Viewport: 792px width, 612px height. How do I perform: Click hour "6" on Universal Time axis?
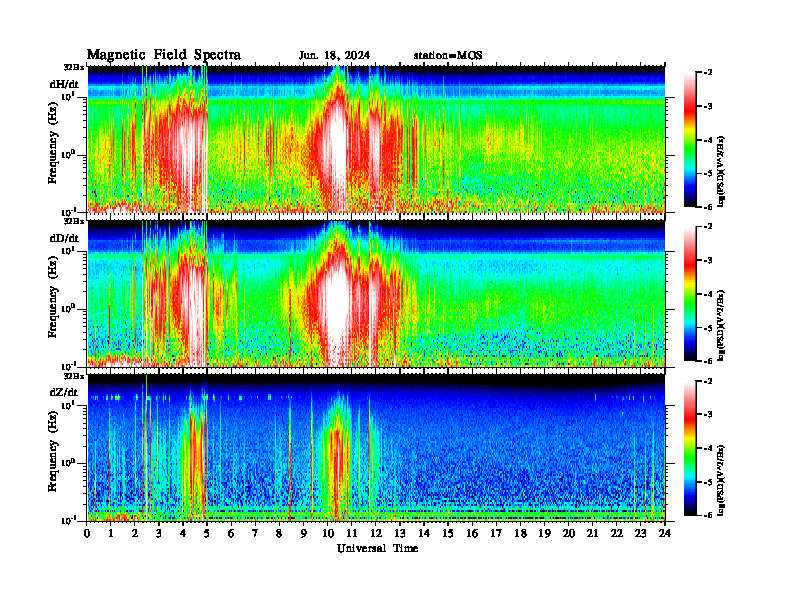(x=231, y=534)
